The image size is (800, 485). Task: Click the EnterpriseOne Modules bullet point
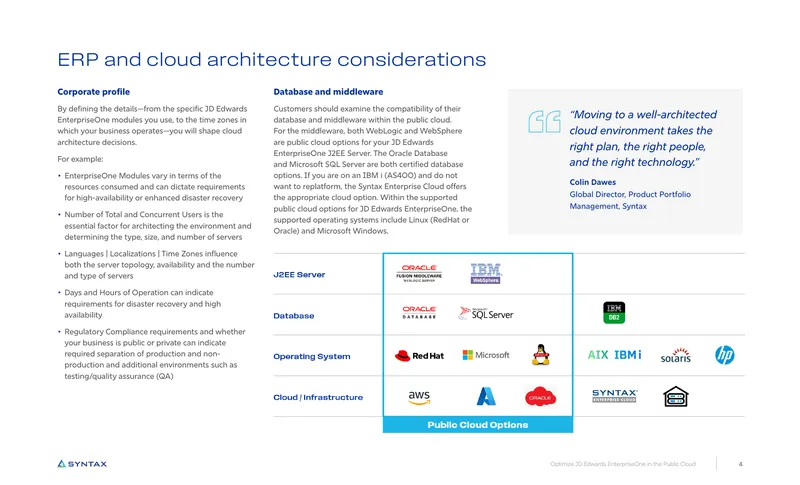point(152,187)
